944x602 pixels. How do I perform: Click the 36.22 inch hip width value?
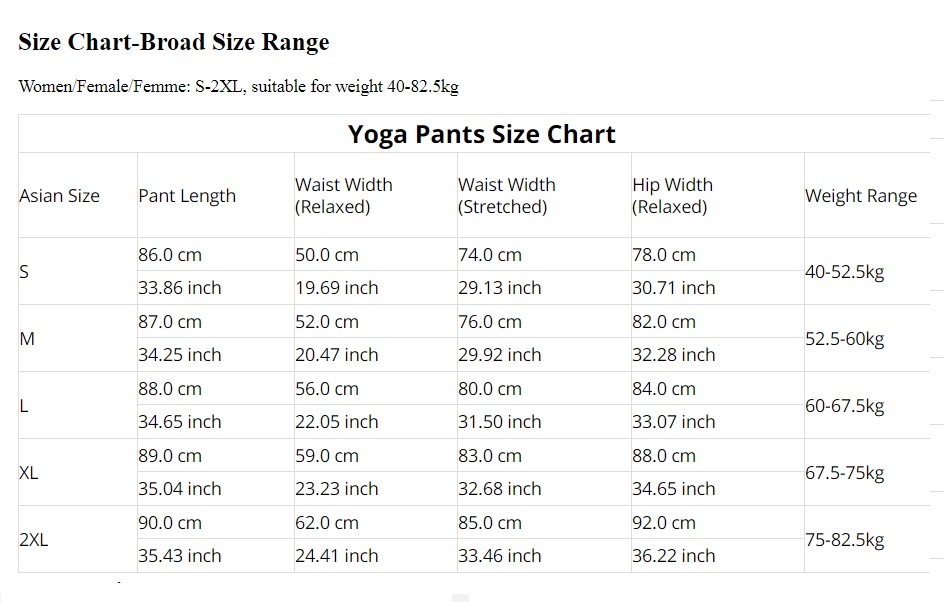674,556
